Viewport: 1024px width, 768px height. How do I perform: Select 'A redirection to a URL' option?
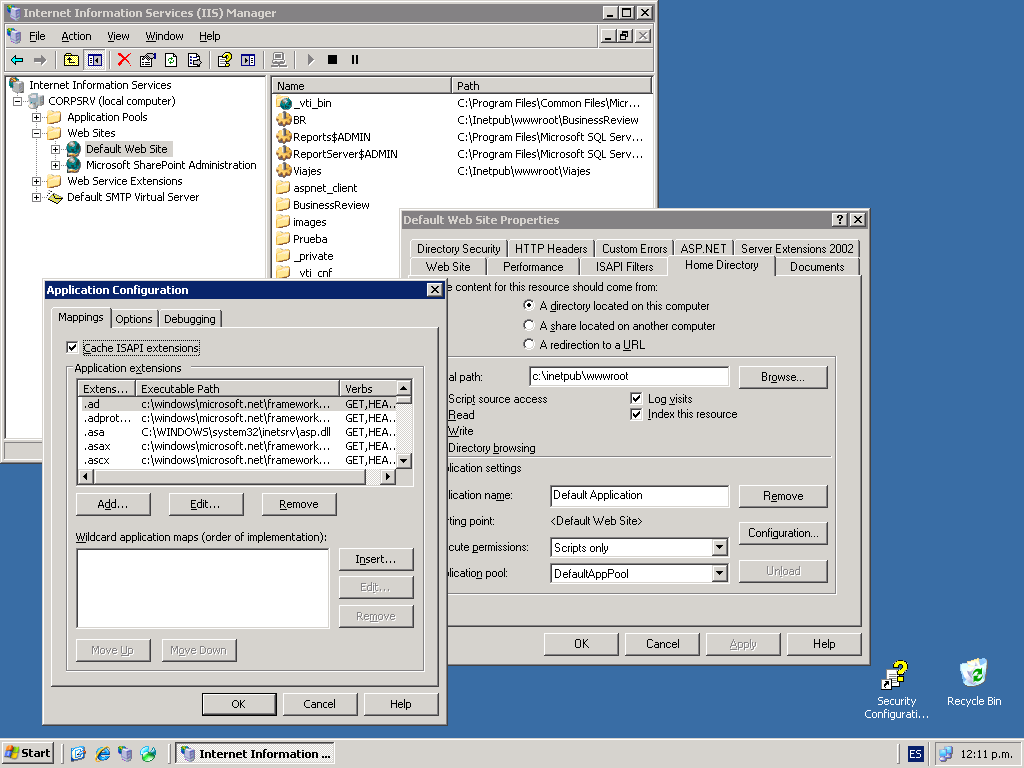pyautogui.click(x=529, y=344)
